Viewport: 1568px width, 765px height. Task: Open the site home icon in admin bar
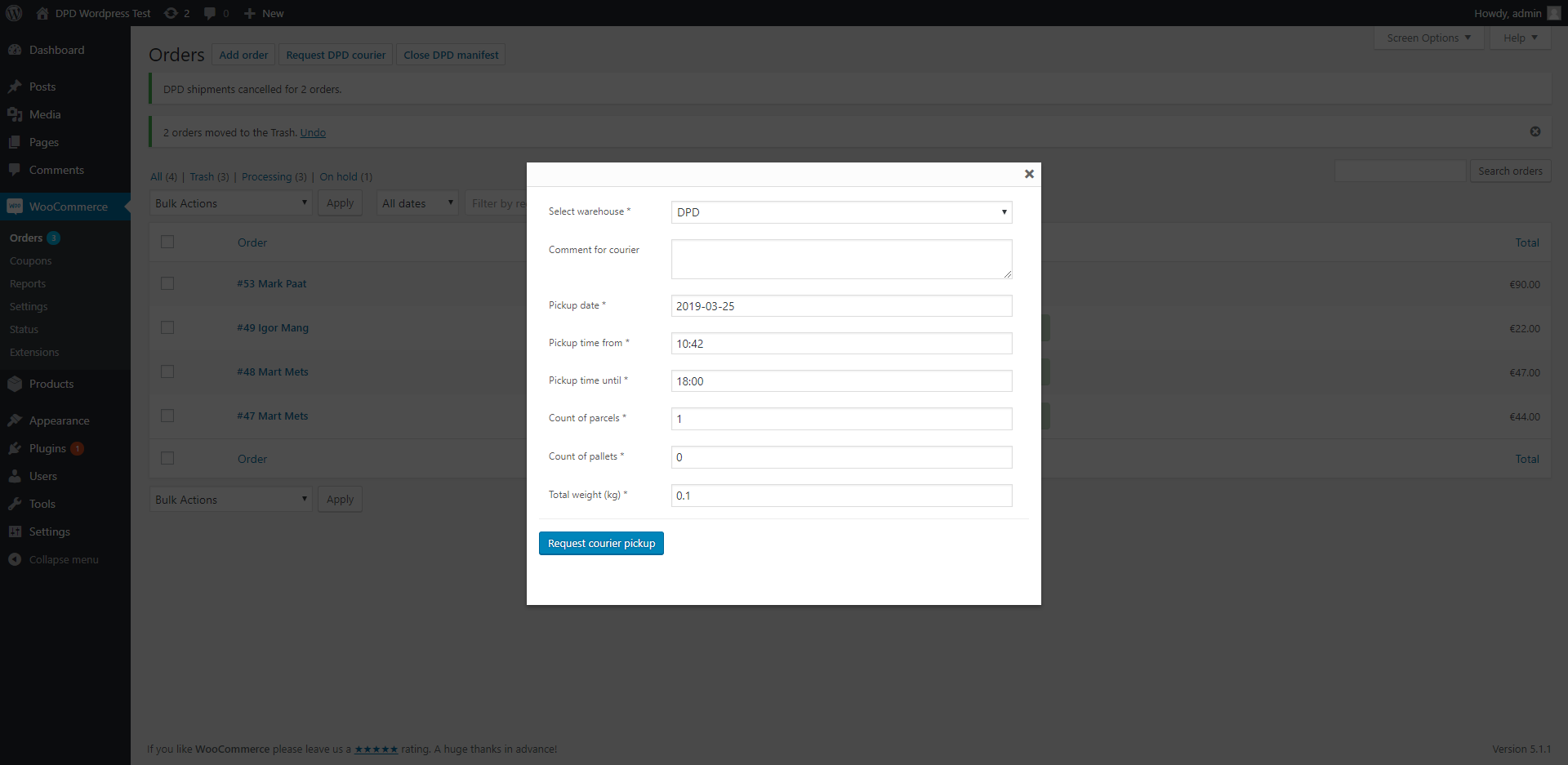pyautogui.click(x=42, y=13)
